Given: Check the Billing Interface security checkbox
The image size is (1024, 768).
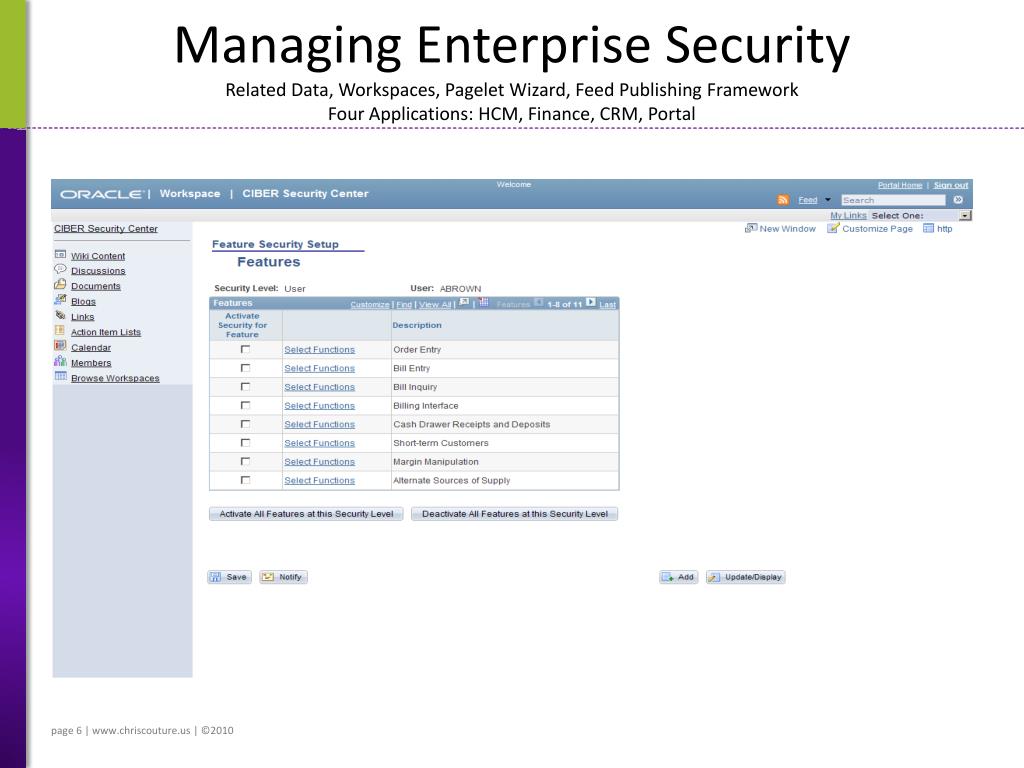Looking at the screenshot, I should click(x=246, y=406).
